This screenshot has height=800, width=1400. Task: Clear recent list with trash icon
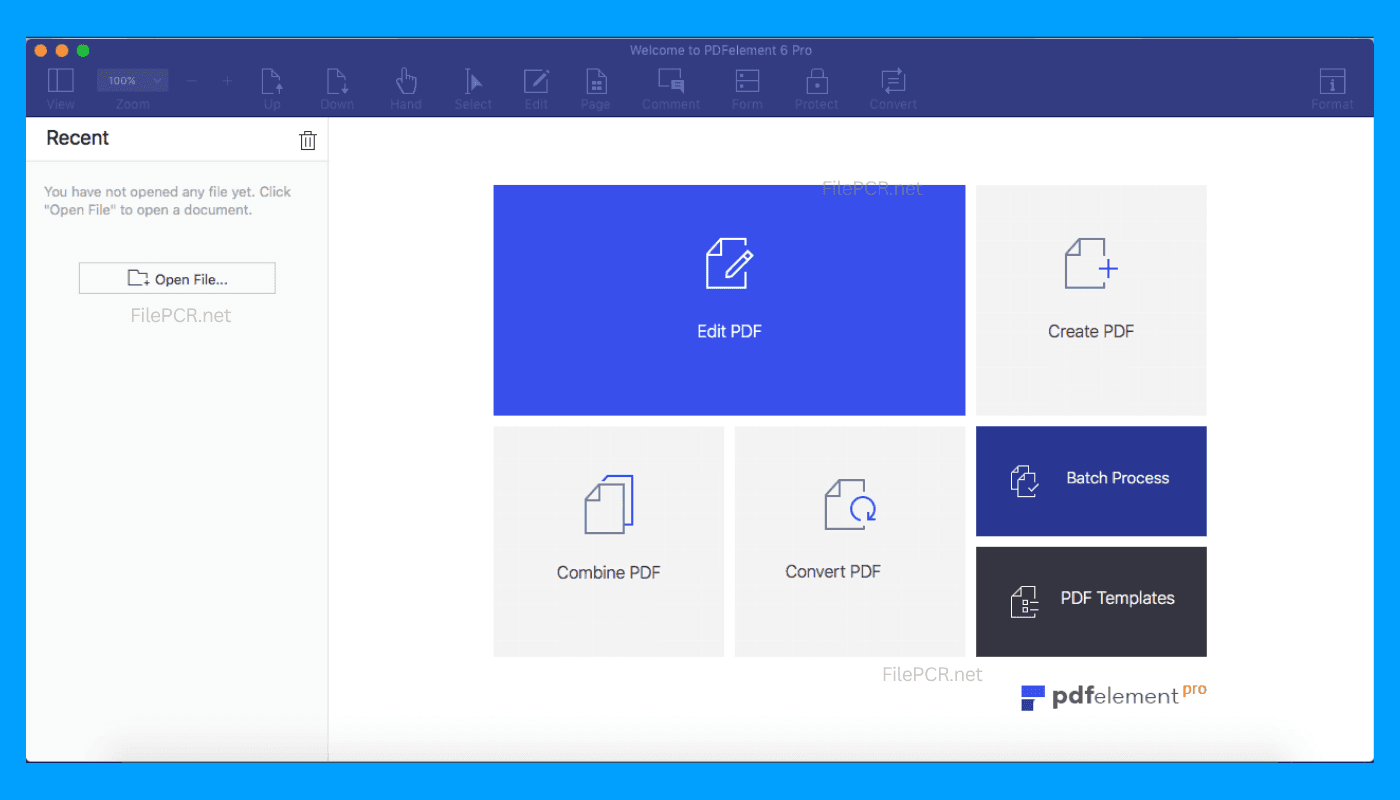[x=308, y=140]
